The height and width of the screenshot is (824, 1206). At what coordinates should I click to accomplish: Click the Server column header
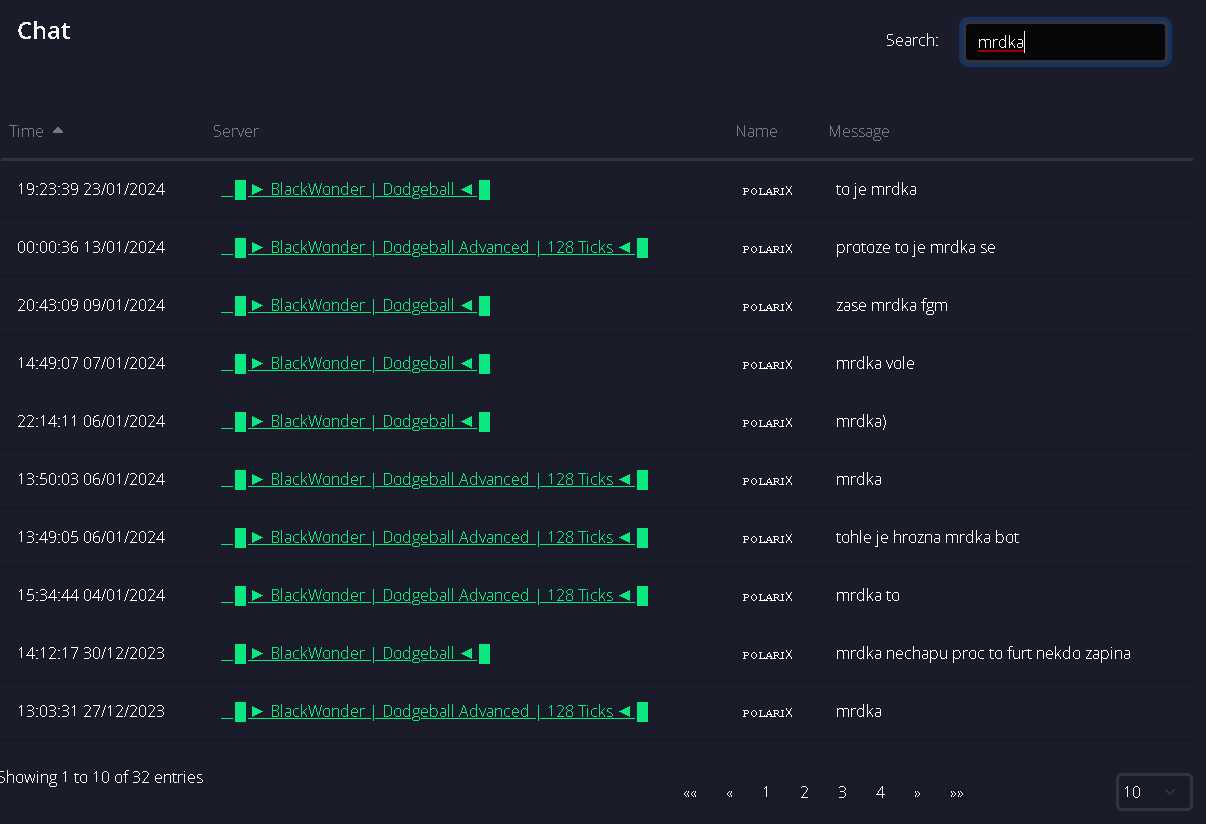click(x=236, y=131)
